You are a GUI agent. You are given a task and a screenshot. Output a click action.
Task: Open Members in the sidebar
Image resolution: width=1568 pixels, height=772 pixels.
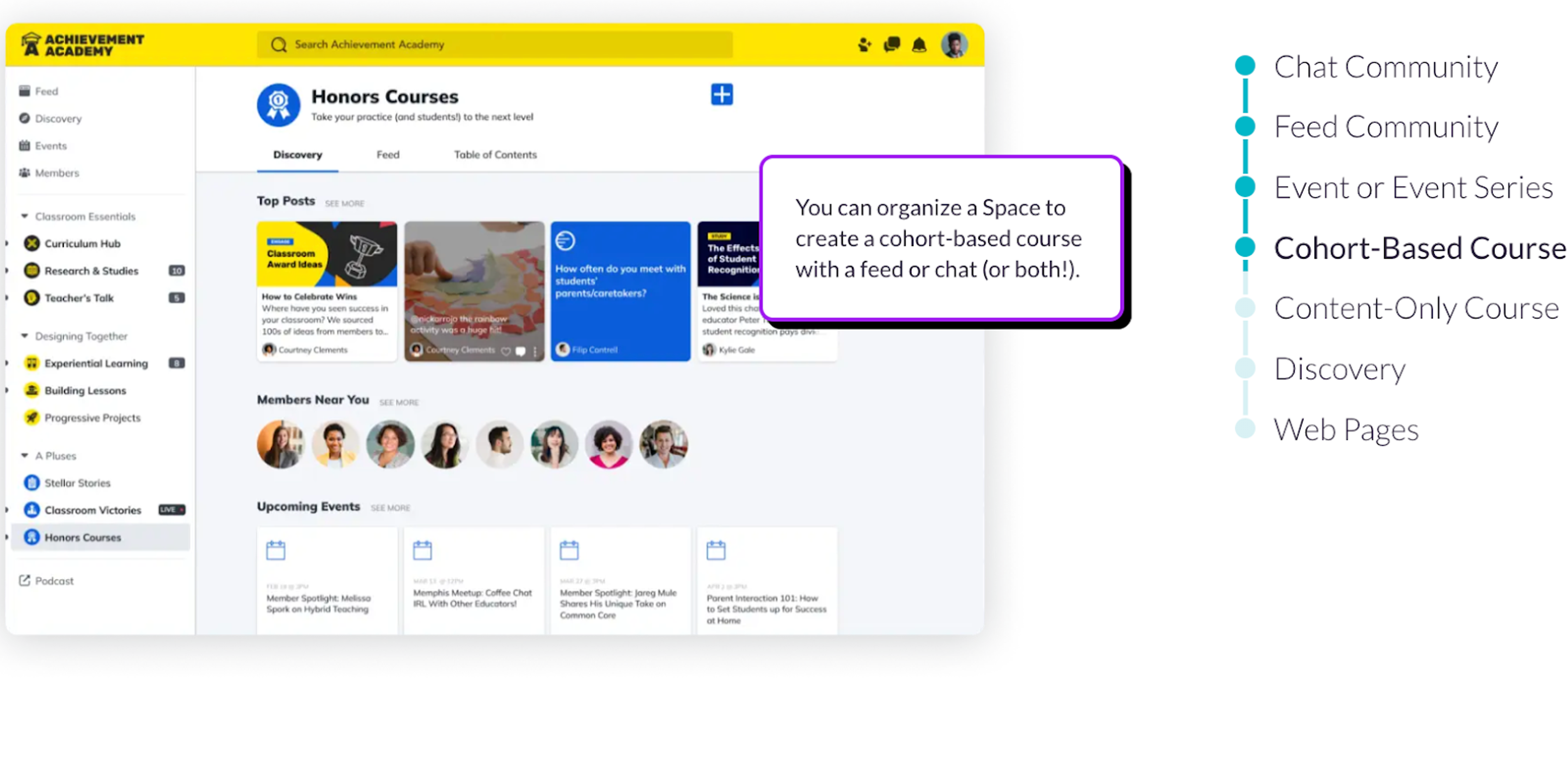[x=49, y=174]
